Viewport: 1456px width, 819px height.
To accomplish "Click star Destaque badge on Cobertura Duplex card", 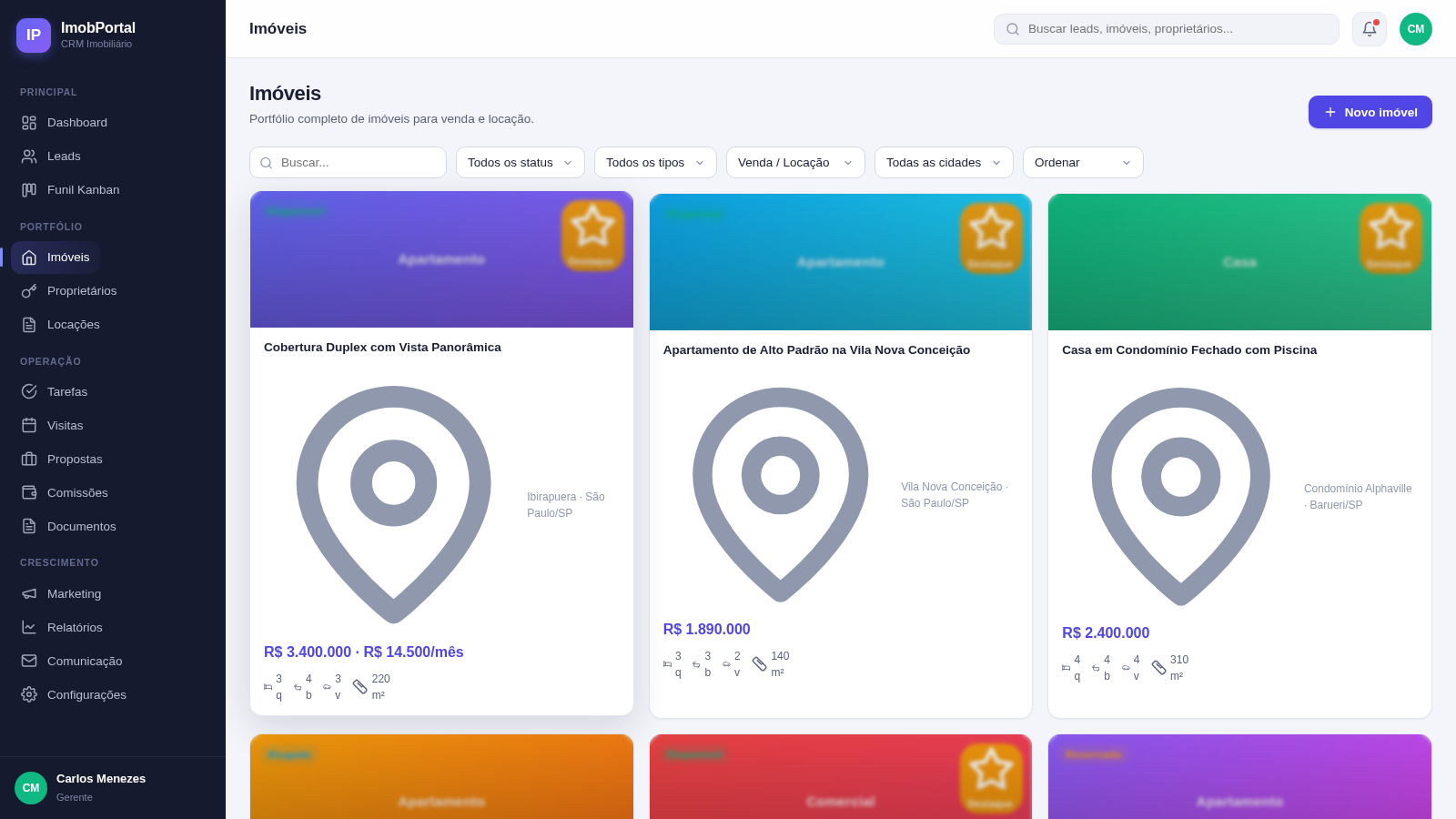I will coord(592,236).
